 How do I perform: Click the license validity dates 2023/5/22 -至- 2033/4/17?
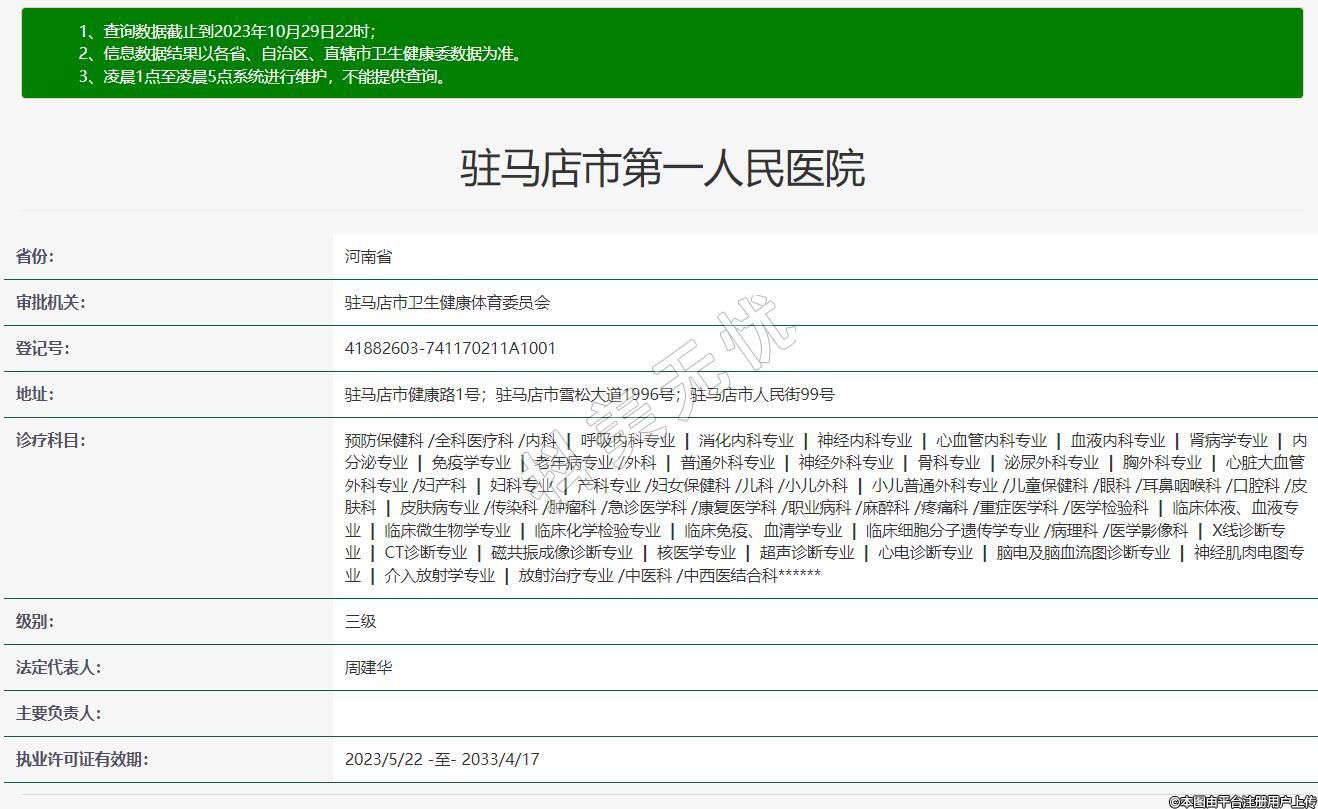click(x=442, y=760)
